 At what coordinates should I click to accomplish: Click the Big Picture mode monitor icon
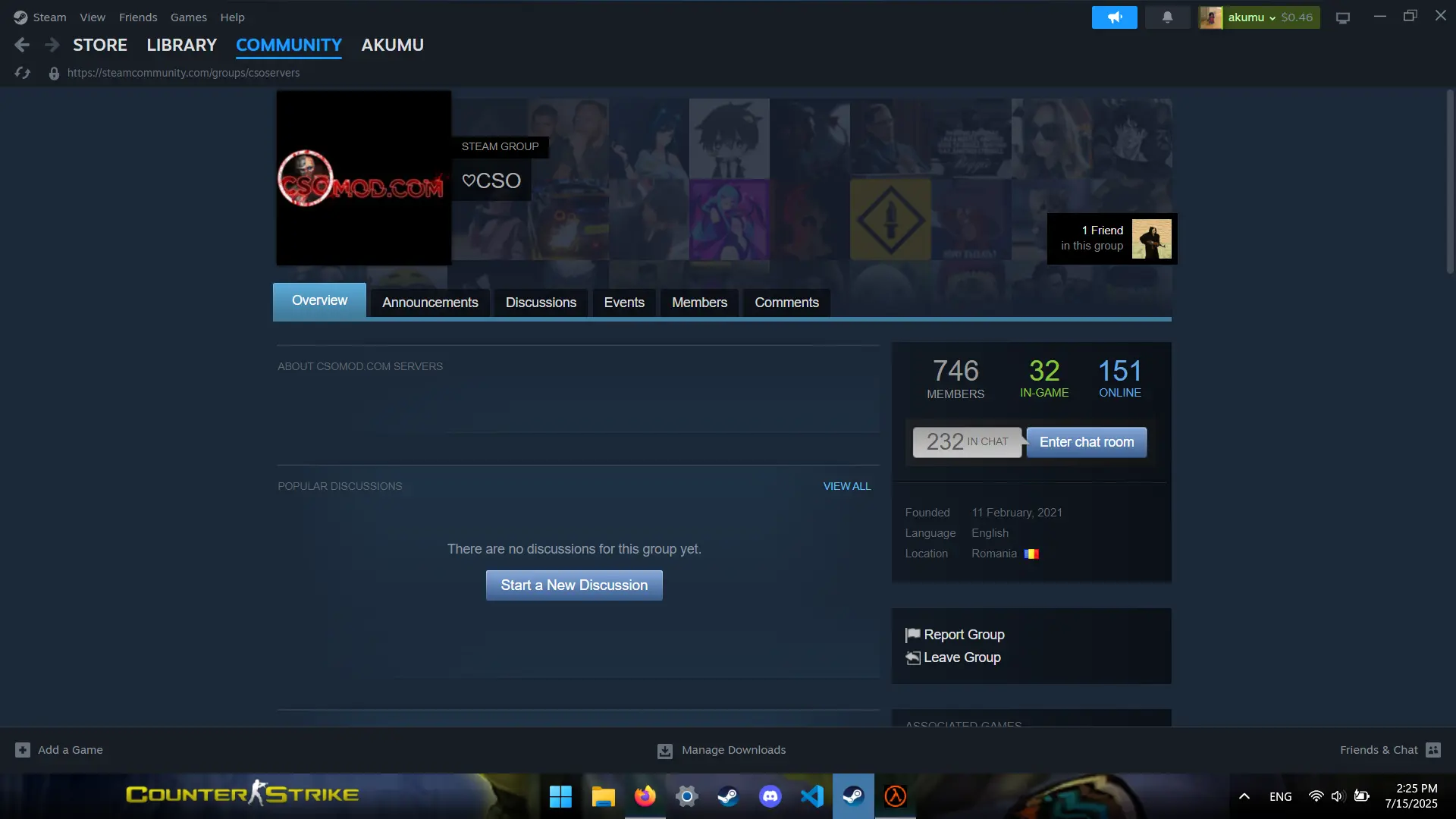1343,18
